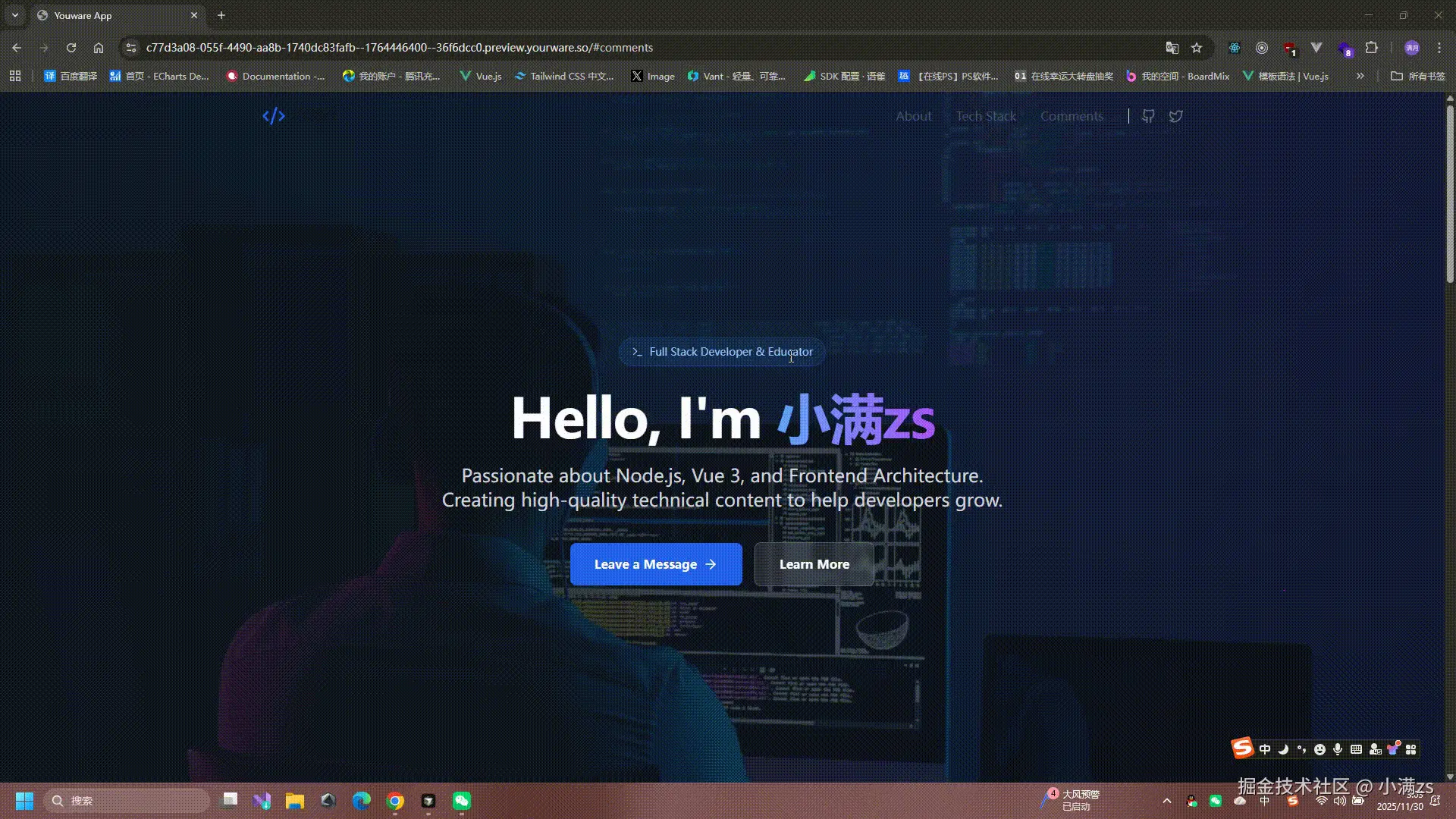Screen dimensions: 1456x819
Task: Open the browser extensions puzzle icon
Action: [x=1371, y=48]
